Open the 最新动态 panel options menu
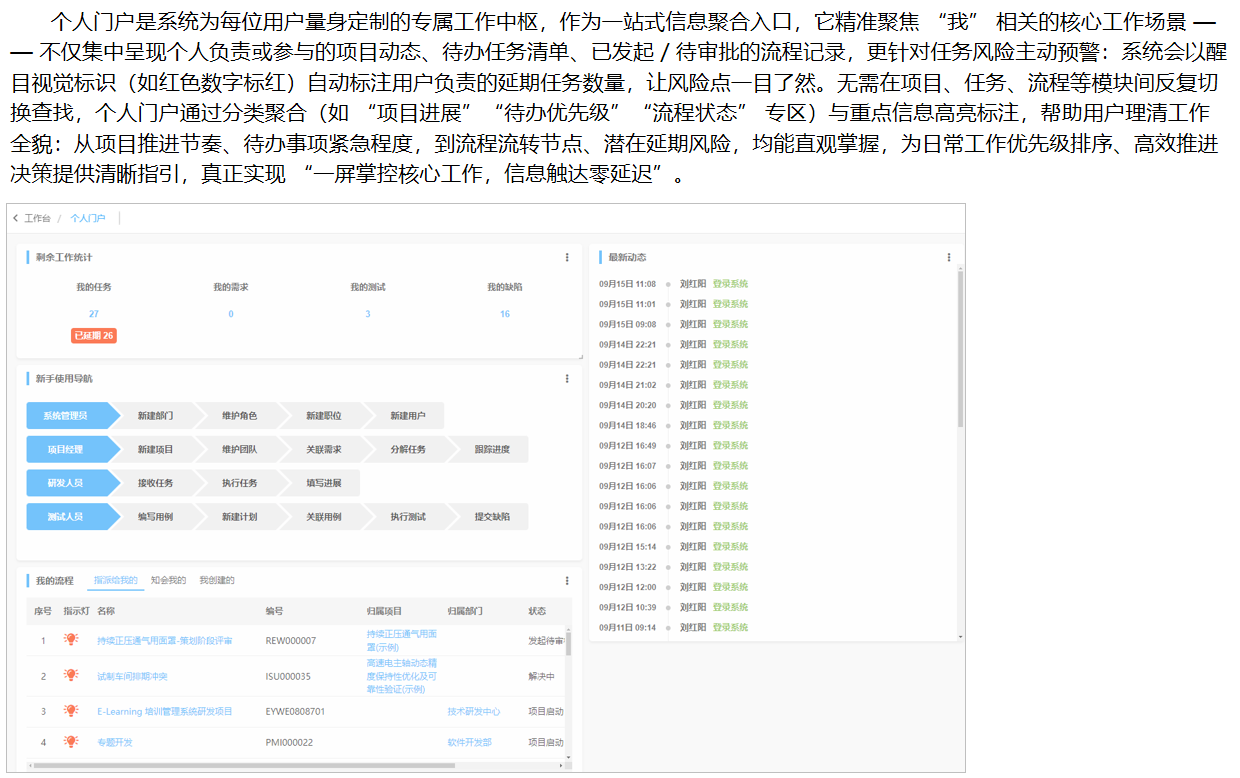The height and width of the screenshot is (778, 1240). tap(947, 256)
